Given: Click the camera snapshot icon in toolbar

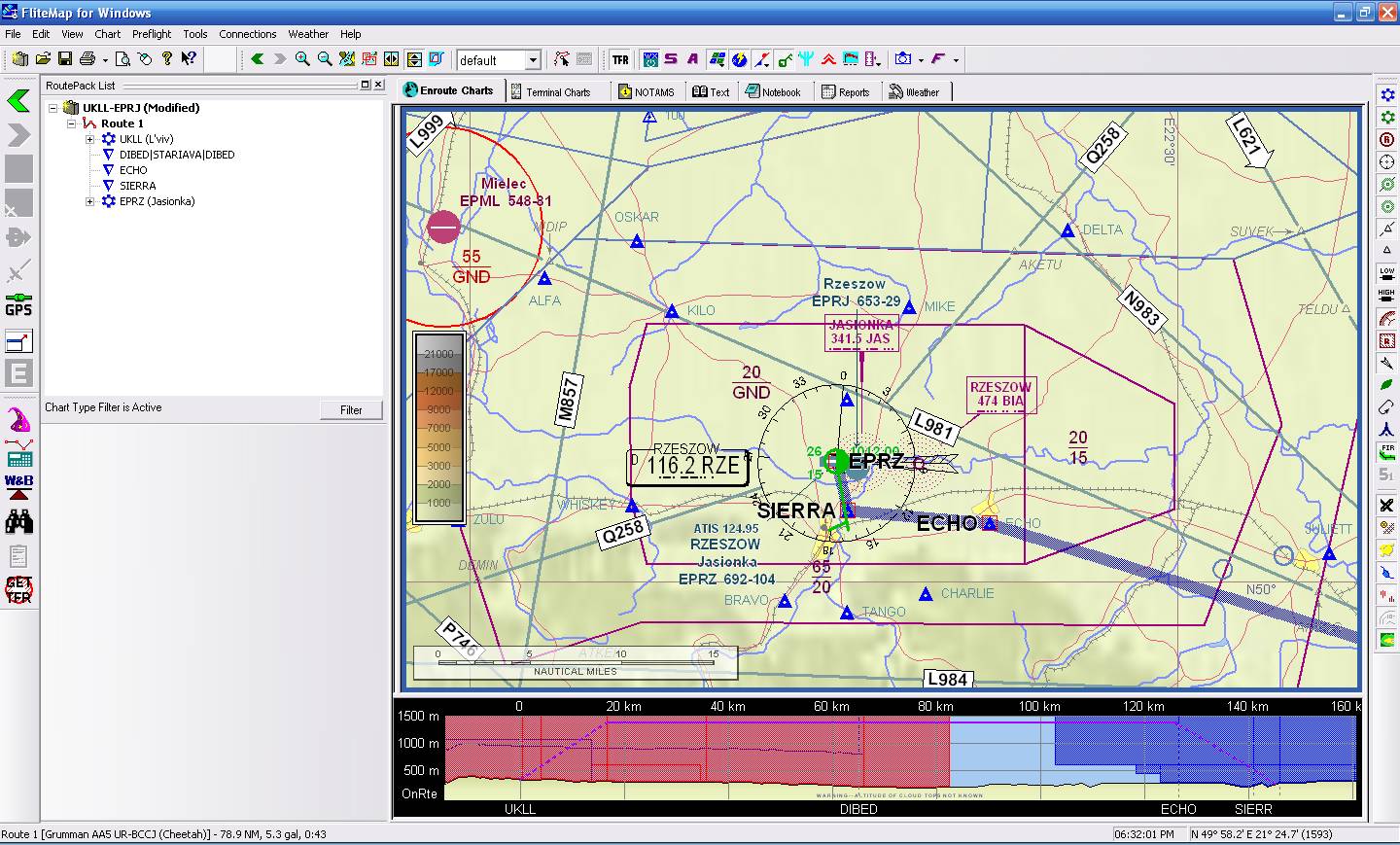Looking at the screenshot, I should point(903,59).
